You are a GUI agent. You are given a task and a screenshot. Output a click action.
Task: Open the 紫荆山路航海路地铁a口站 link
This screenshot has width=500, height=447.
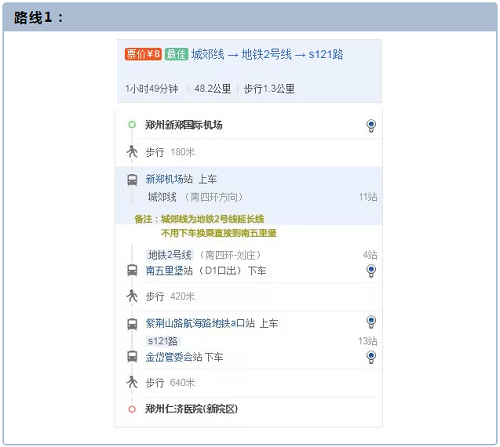(x=200, y=323)
